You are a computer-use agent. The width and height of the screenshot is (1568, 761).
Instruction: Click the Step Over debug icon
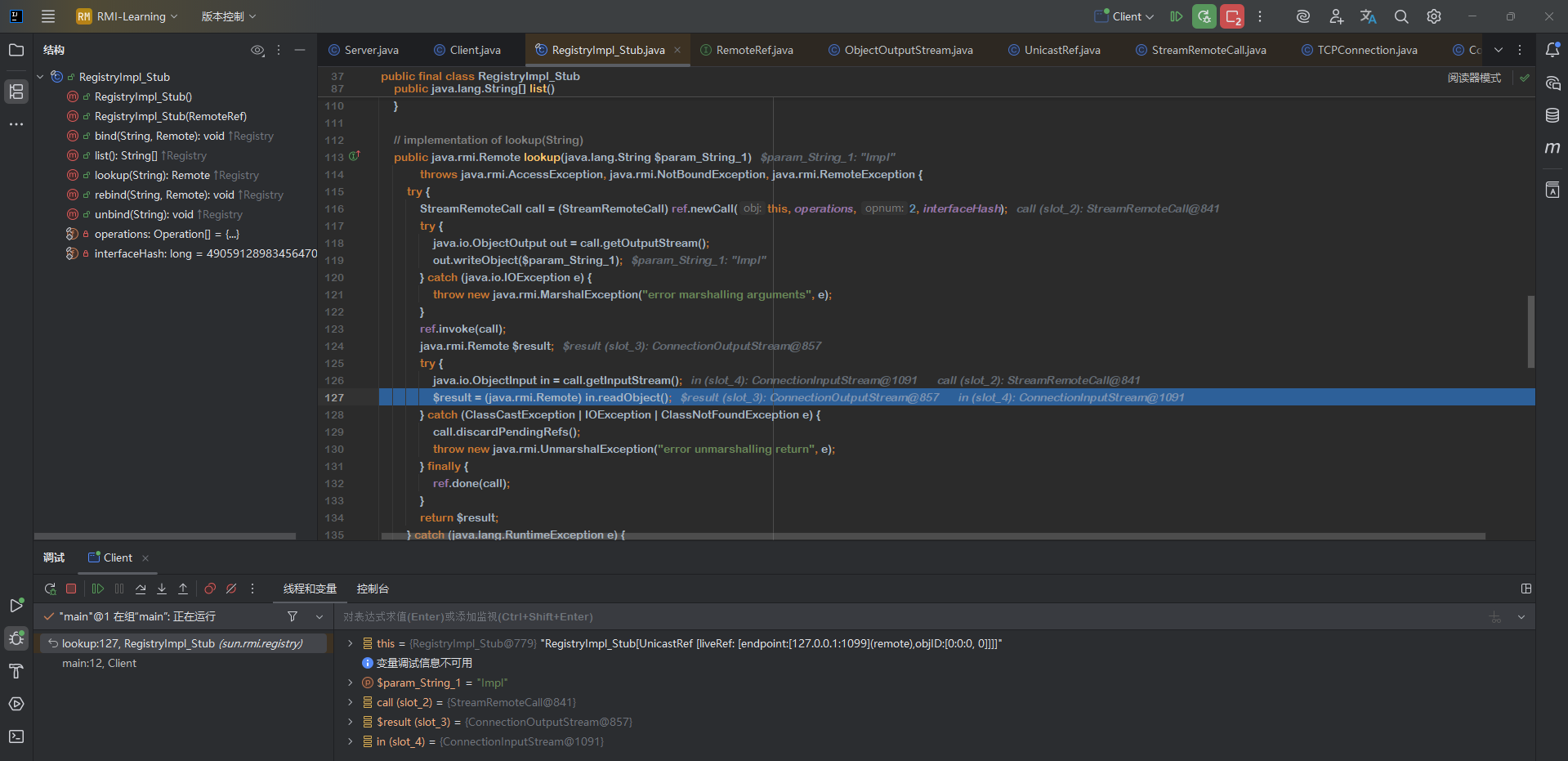click(141, 589)
